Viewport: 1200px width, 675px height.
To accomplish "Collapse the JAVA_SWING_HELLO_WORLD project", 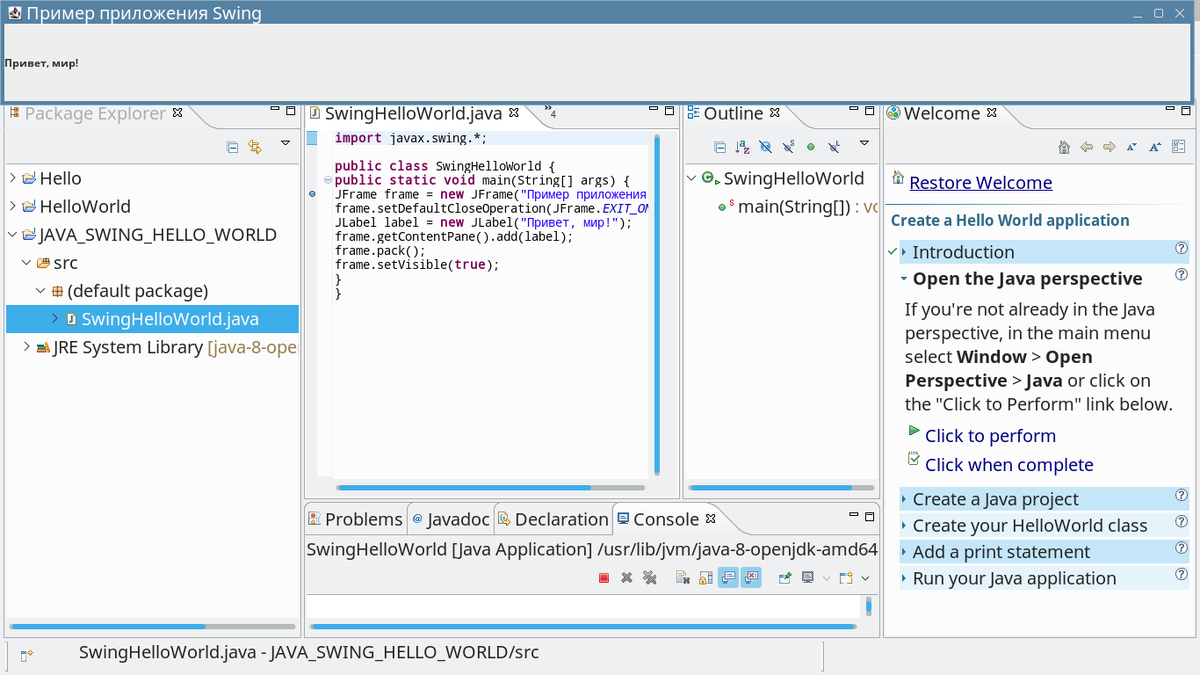I will click(x=12, y=235).
